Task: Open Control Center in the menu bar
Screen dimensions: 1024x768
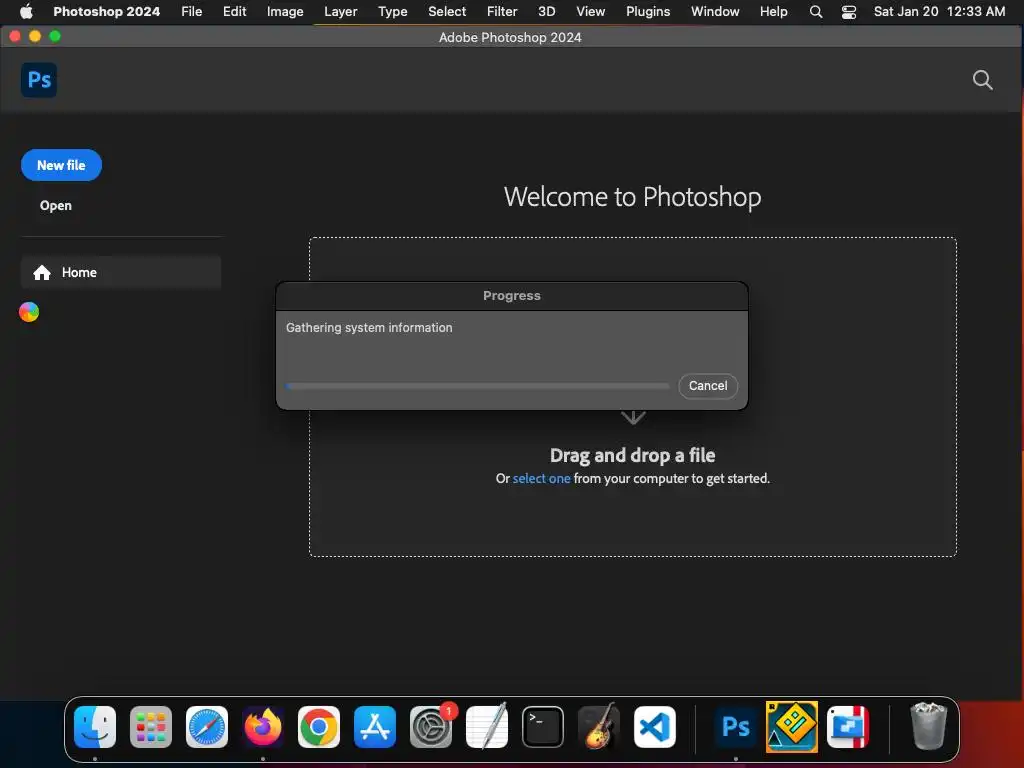Action: [x=848, y=11]
